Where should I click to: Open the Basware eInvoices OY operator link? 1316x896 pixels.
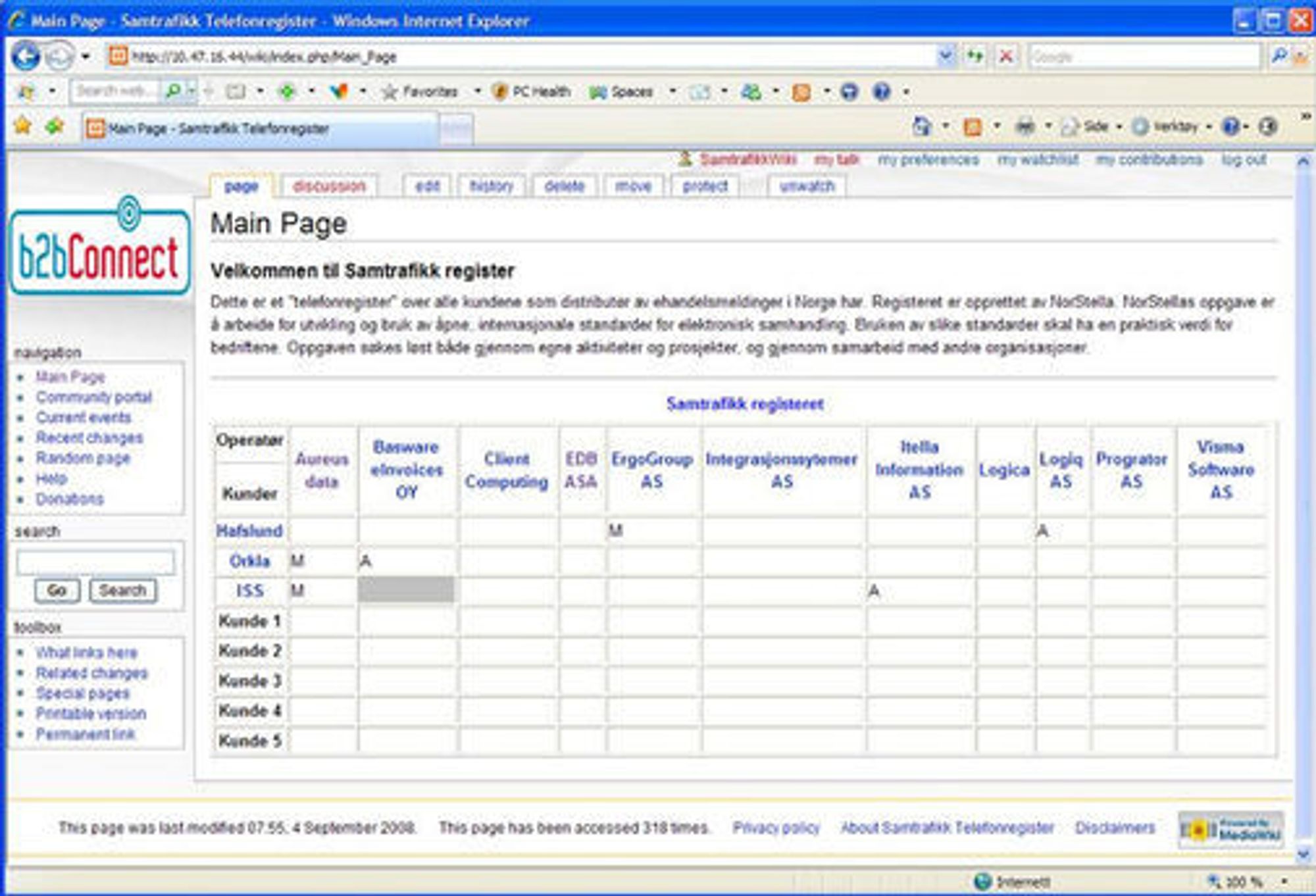[x=406, y=470]
